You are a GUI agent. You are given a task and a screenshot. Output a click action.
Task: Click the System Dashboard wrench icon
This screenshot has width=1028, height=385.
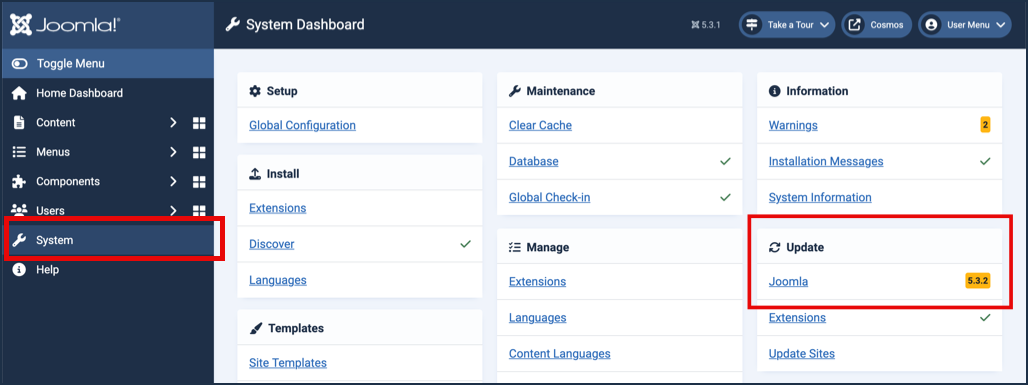point(232,25)
